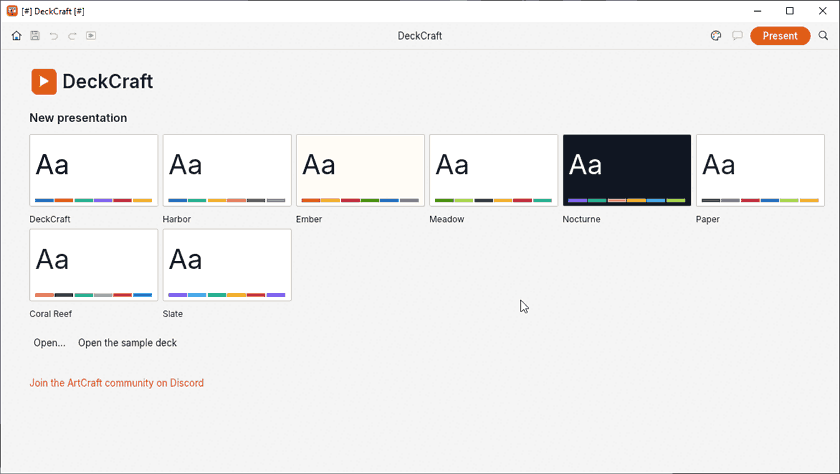
Task: Click the Redo arrow icon
Action: (72, 36)
